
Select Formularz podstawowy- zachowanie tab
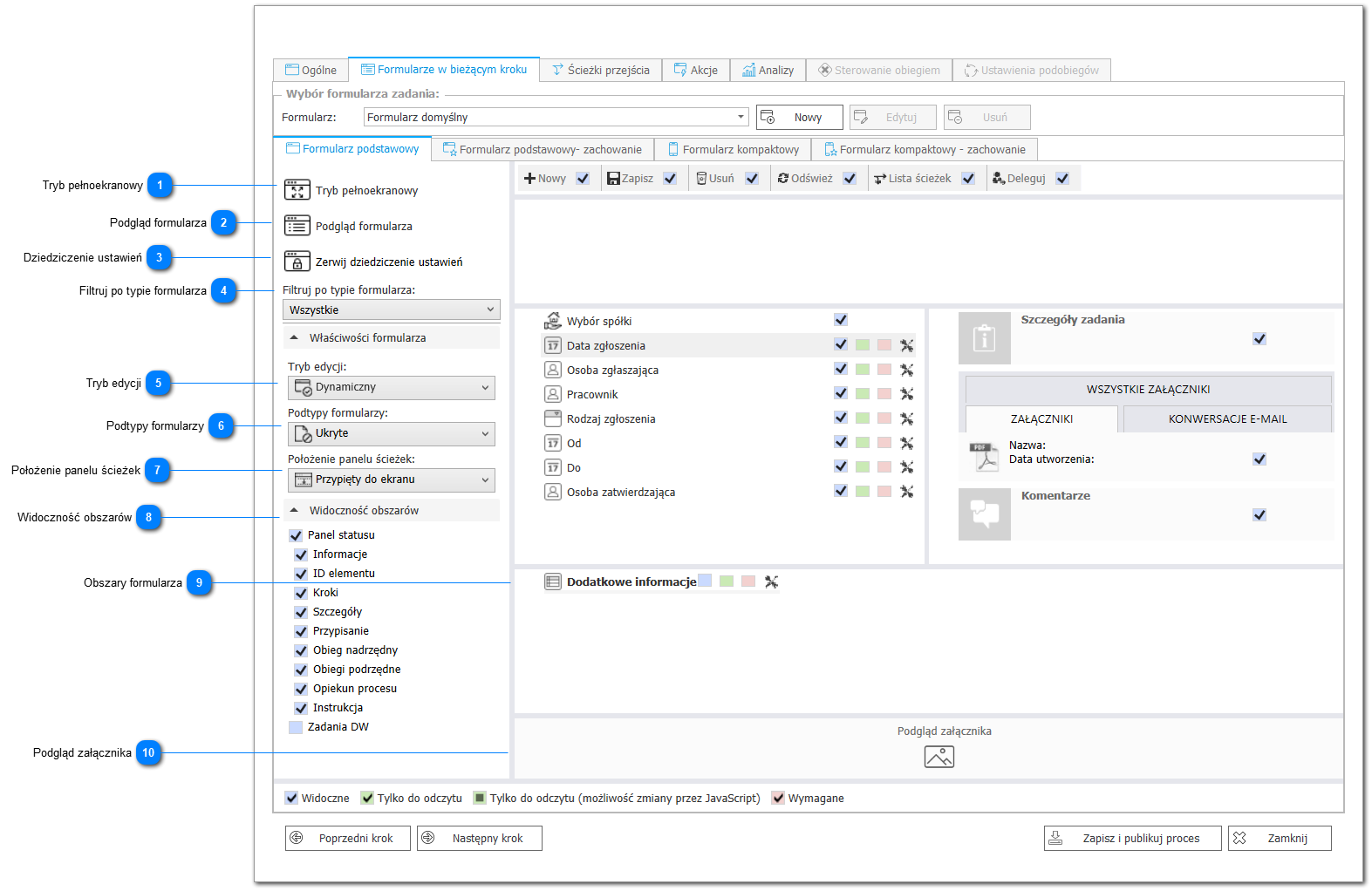[543, 149]
